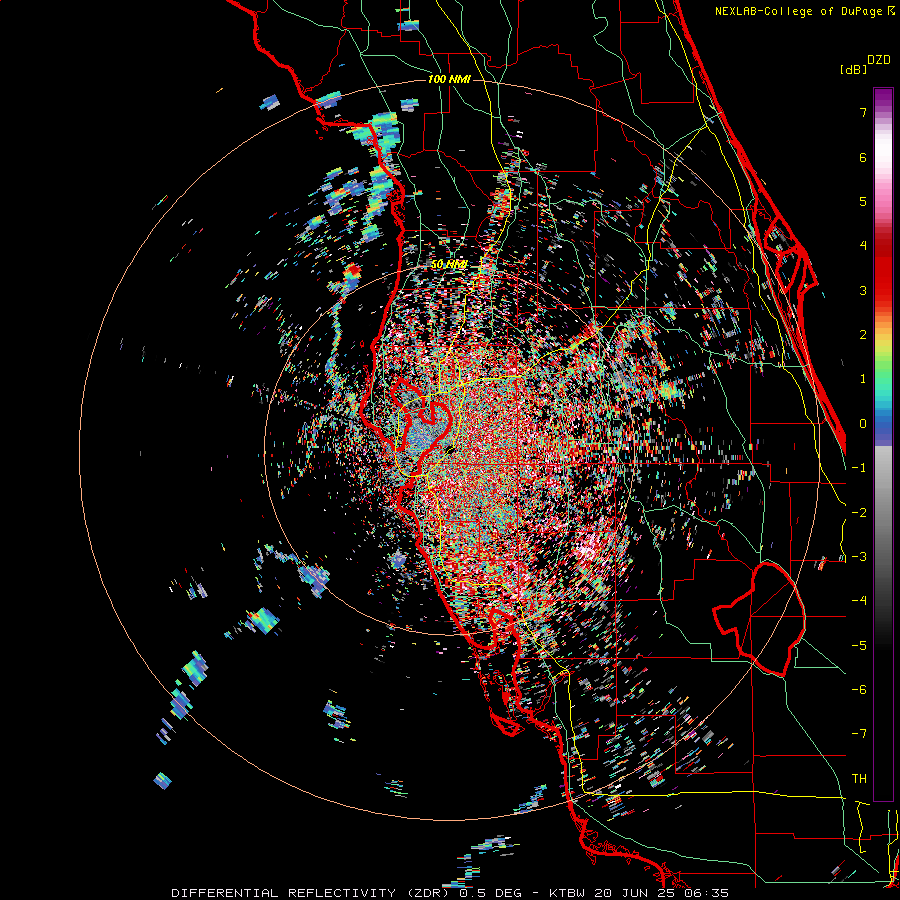Click the NEXLAB-College of DuPage title text
The height and width of the screenshot is (900, 900).
click(798, 11)
